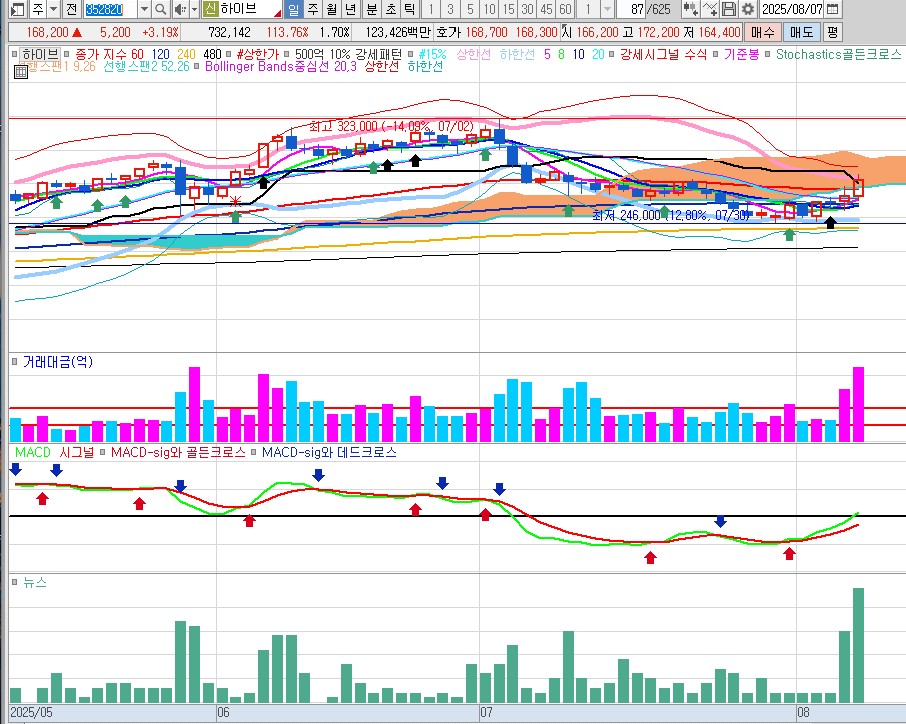
Task: Toggle the Bollinger Bands indicator marker
Action: [196, 66]
